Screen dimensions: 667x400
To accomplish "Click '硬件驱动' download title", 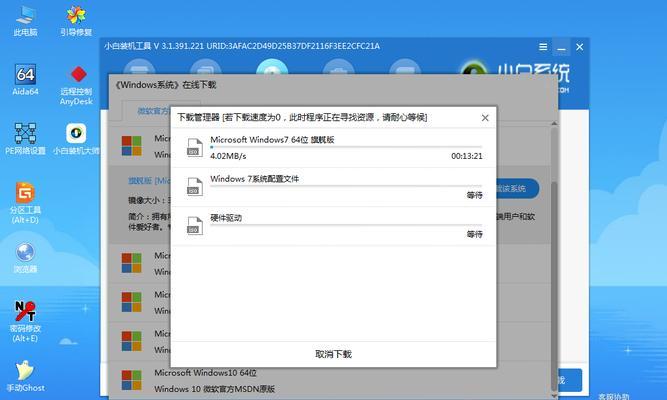I will [226, 218].
